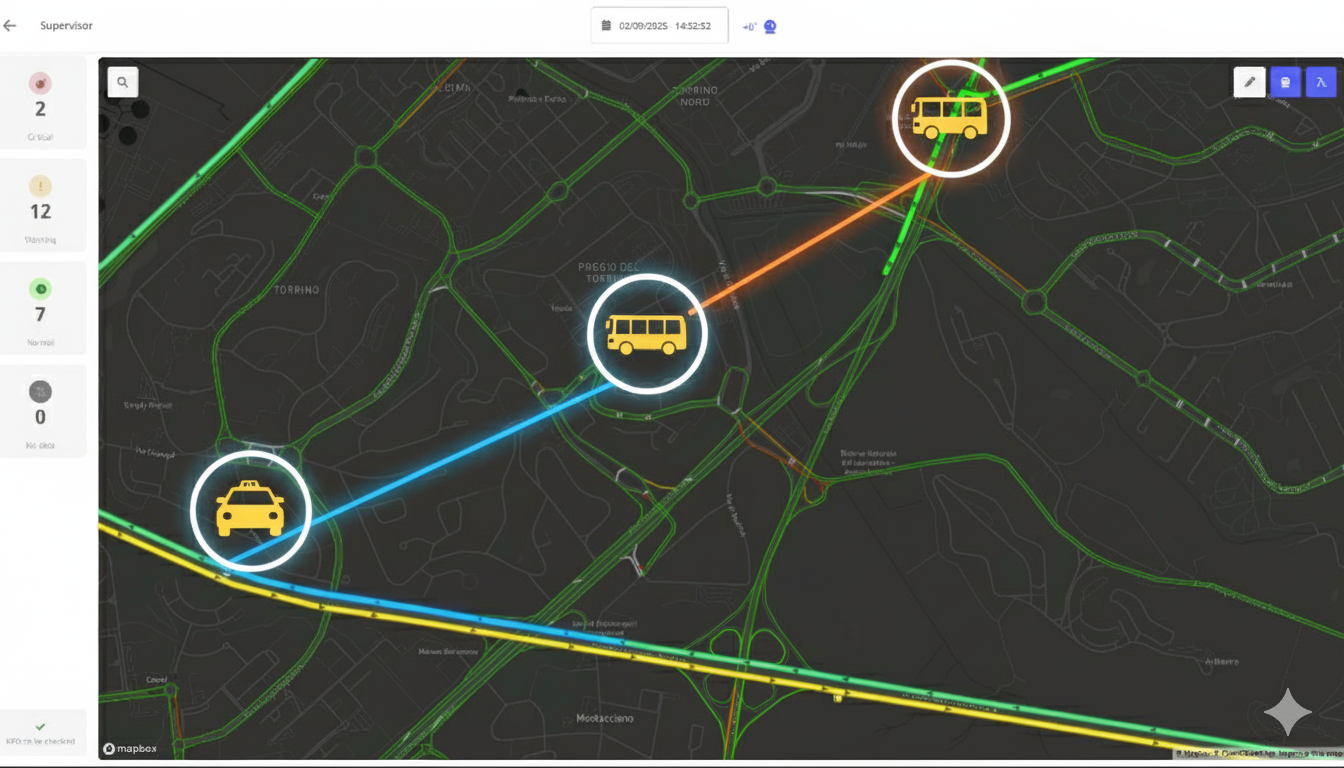Toggle the blue bus layer button
This screenshot has width=1344, height=768.
[1285, 82]
